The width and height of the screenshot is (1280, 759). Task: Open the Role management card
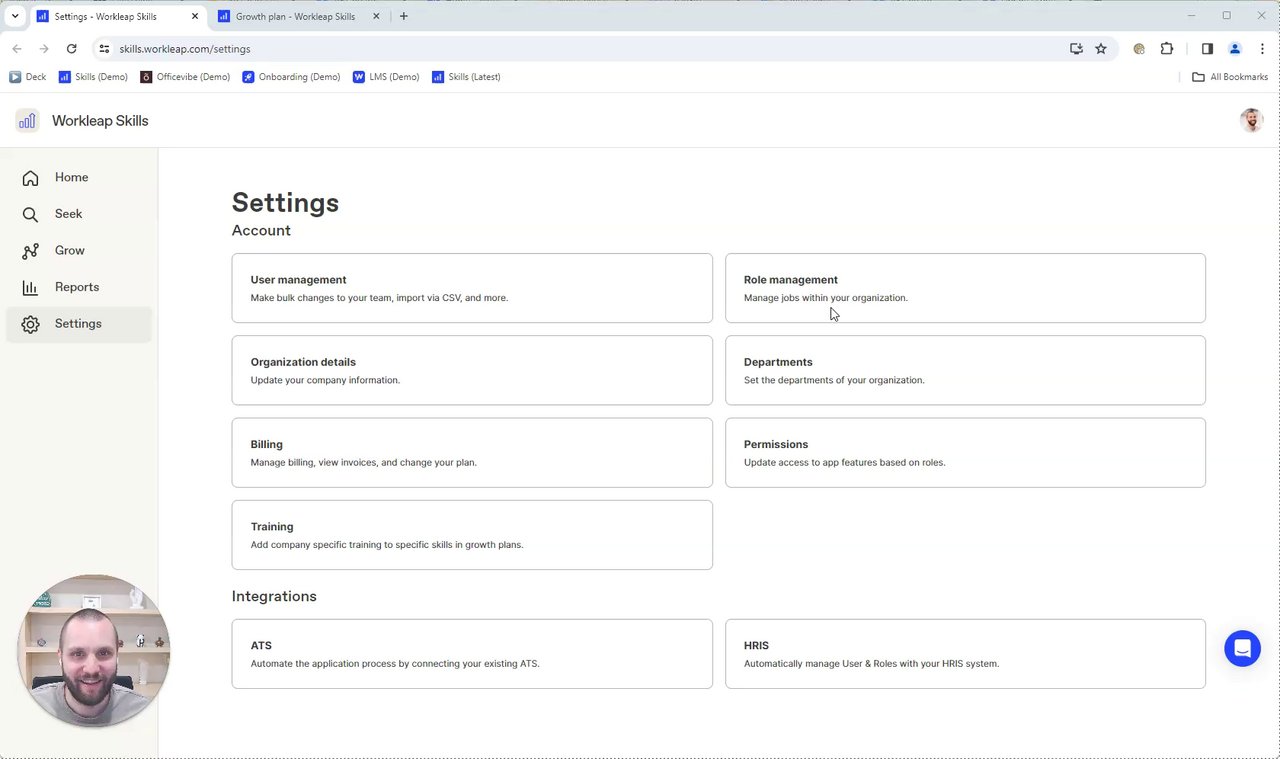(x=965, y=288)
